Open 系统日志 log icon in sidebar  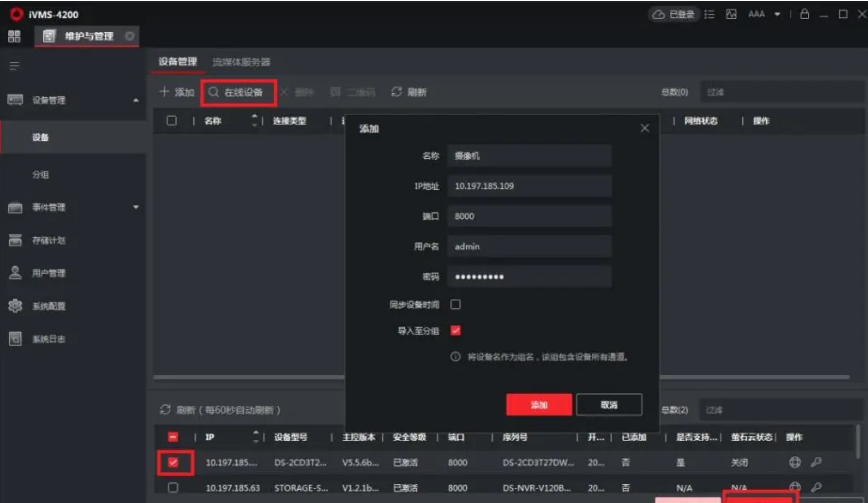pyautogui.click(x=15, y=339)
